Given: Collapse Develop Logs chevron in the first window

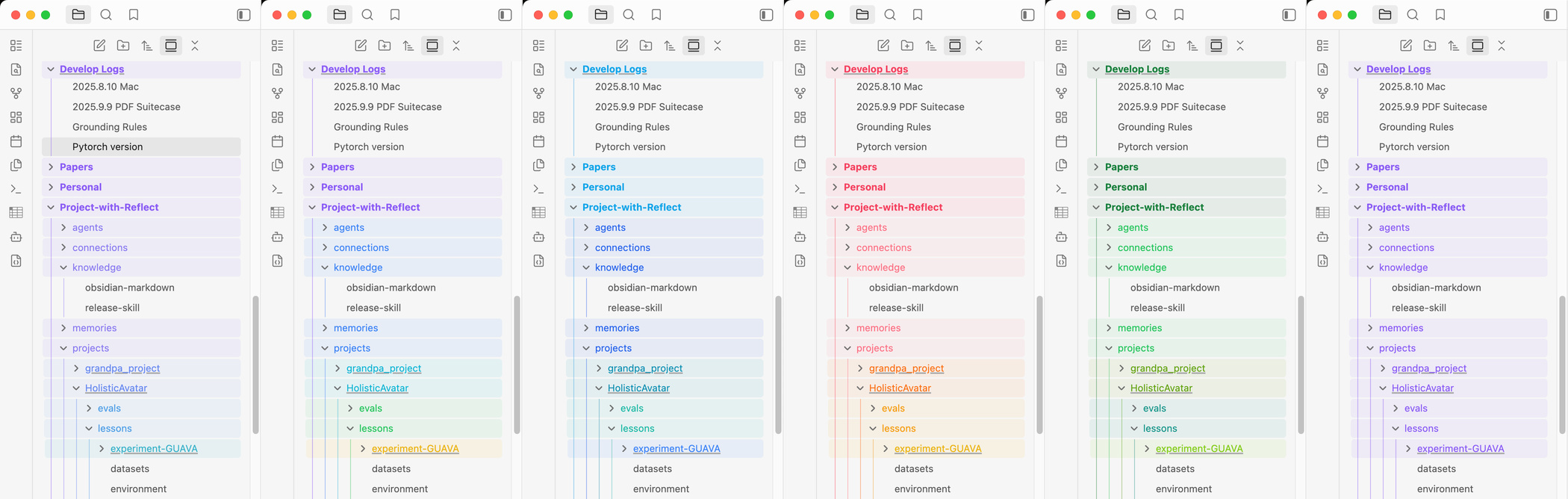Looking at the screenshot, I should tap(51, 69).
